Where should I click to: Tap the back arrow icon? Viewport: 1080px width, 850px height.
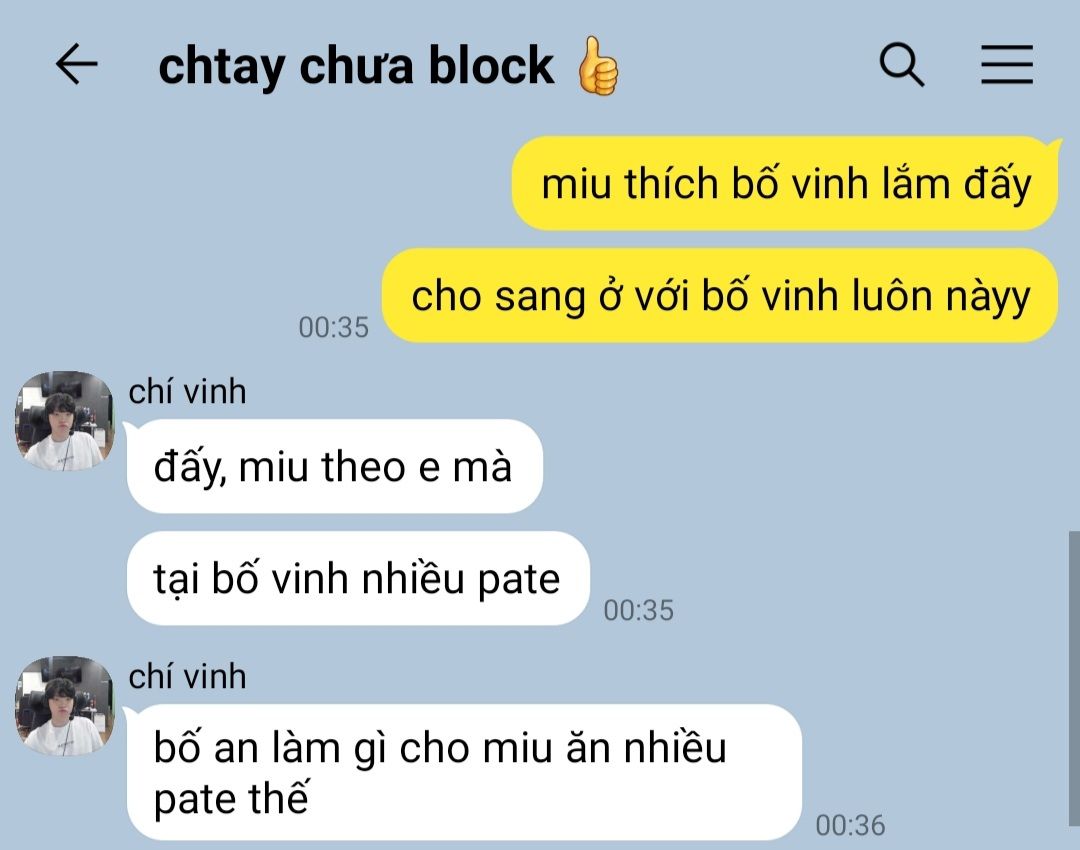(x=76, y=64)
